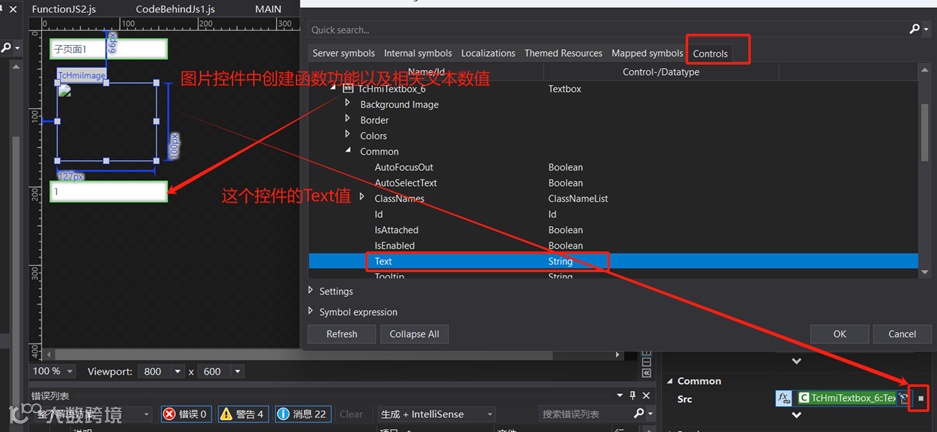Select the TcHmiImage control on designer canvas
The image size is (937, 432).
point(107,121)
